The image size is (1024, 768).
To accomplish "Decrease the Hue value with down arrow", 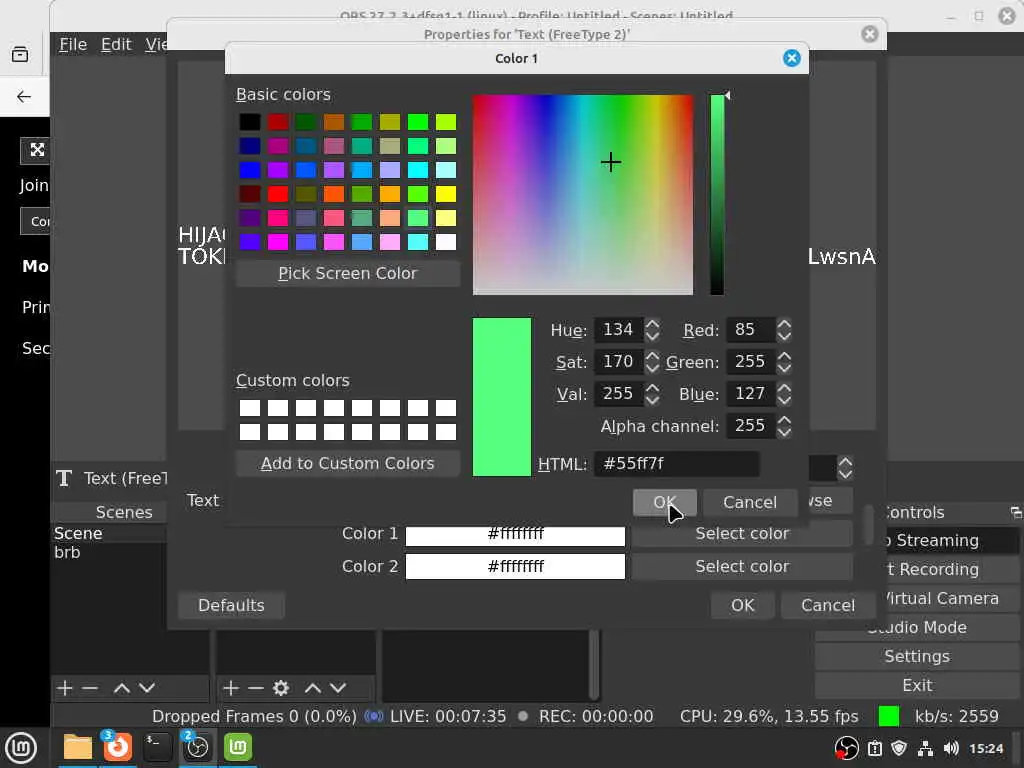I will [x=652, y=336].
